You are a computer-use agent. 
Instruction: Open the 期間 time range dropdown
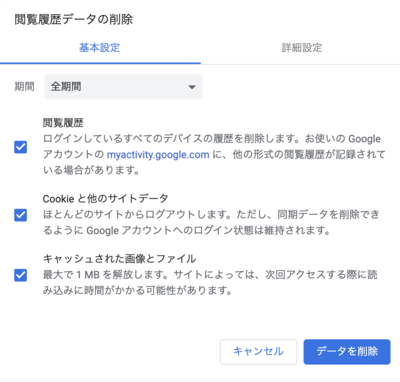click(x=123, y=87)
